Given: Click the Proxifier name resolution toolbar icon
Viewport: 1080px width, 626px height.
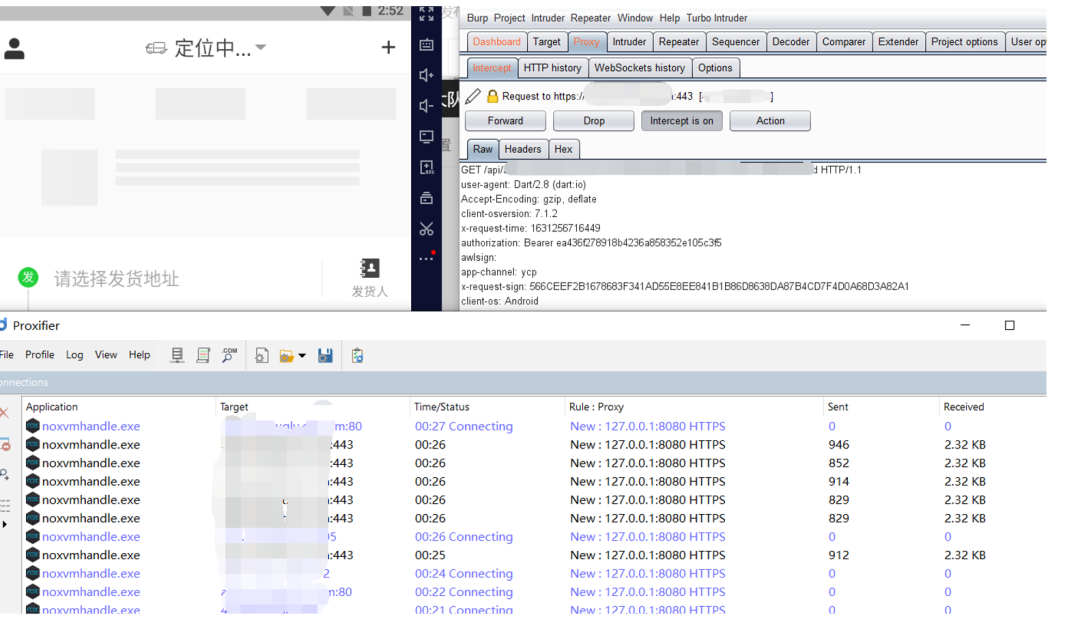Looking at the screenshot, I should (229, 355).
